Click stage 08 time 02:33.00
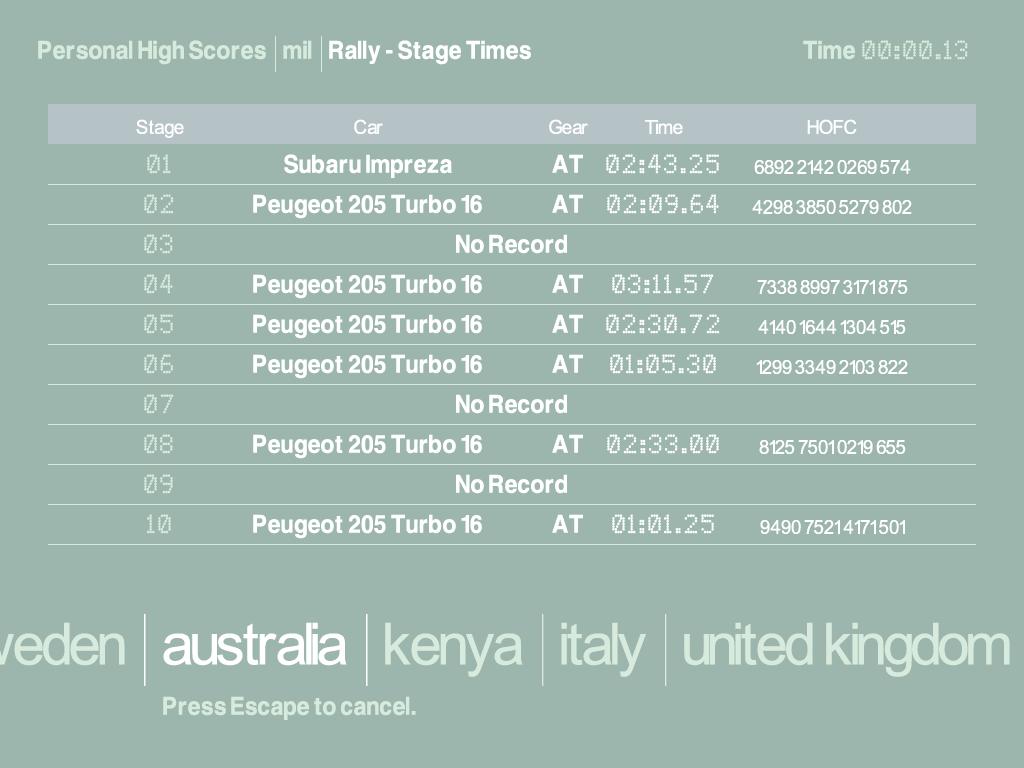 coord(662,445)
